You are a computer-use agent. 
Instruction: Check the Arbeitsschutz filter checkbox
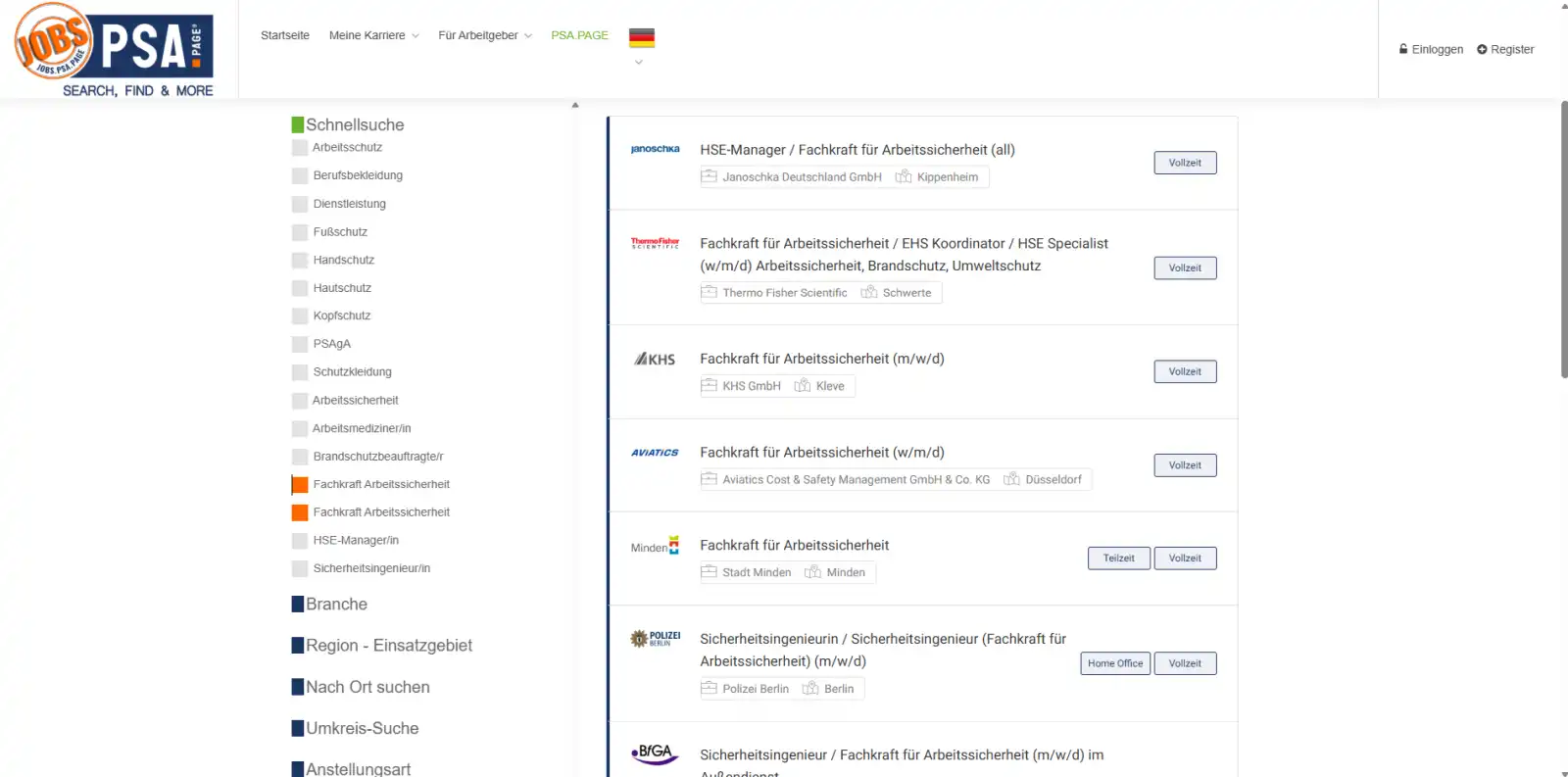pyautogui.click(x=300, y=148)
